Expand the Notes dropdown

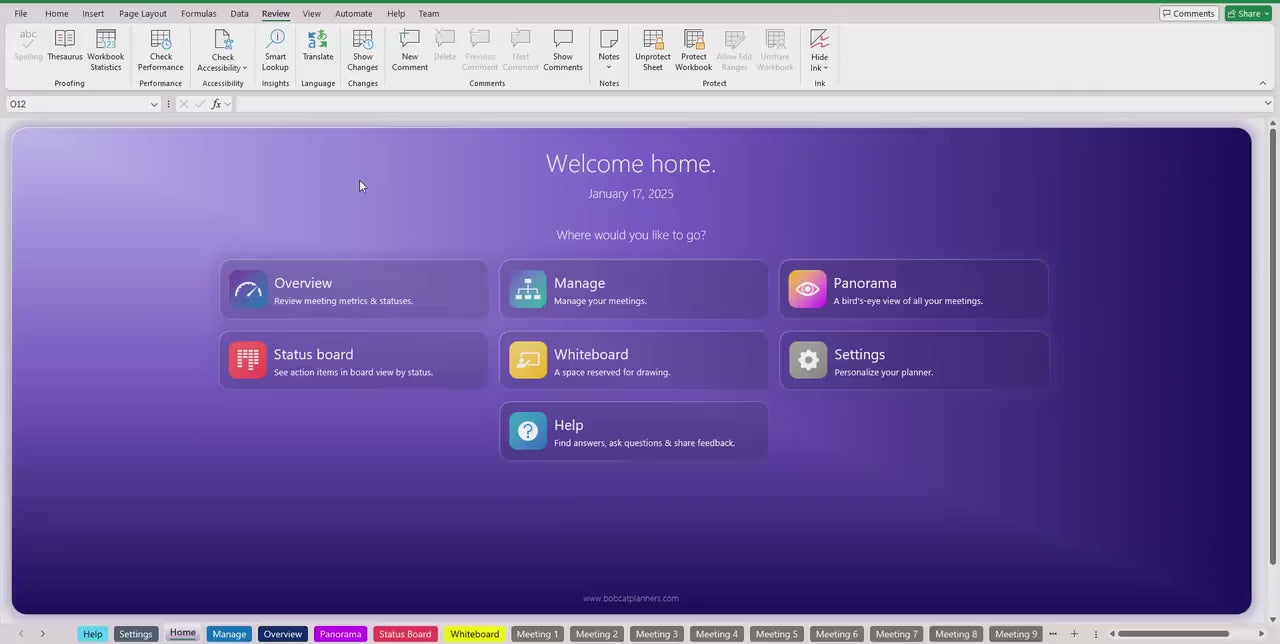(x=609, y=67)
